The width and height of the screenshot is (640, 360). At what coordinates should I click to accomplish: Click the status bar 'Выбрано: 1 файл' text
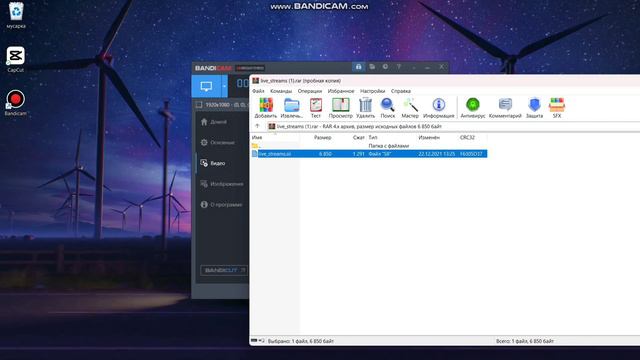click(301, 341)
